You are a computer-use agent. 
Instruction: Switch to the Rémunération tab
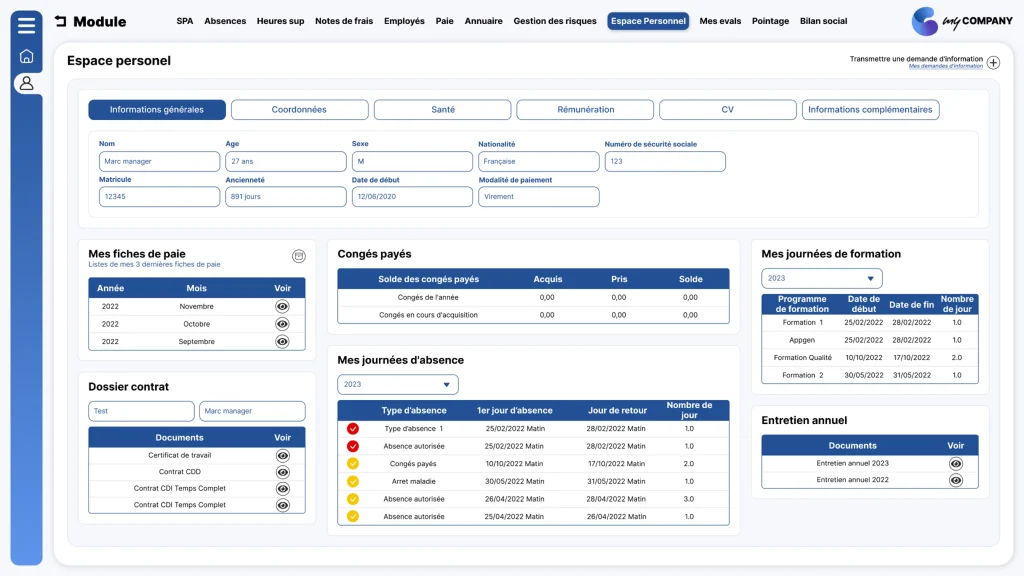coord(585,110)
